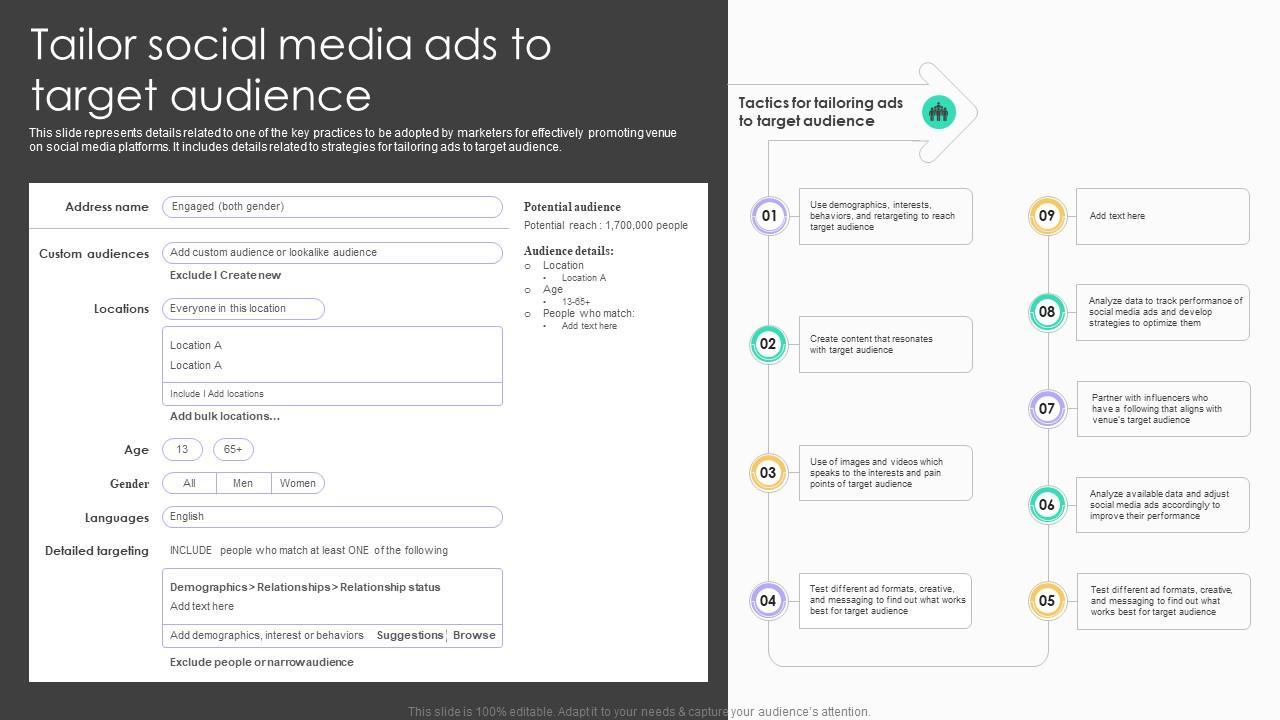Select the 06 step circle
The height and width of the screenshot is (720, 1280).
1047,505
